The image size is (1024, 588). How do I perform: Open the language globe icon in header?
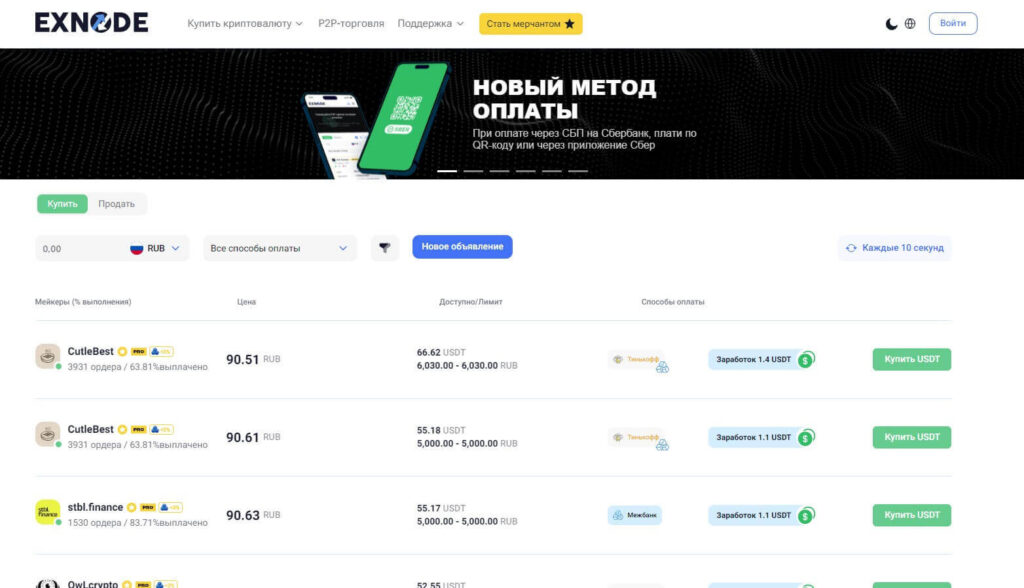click(910, 23)
